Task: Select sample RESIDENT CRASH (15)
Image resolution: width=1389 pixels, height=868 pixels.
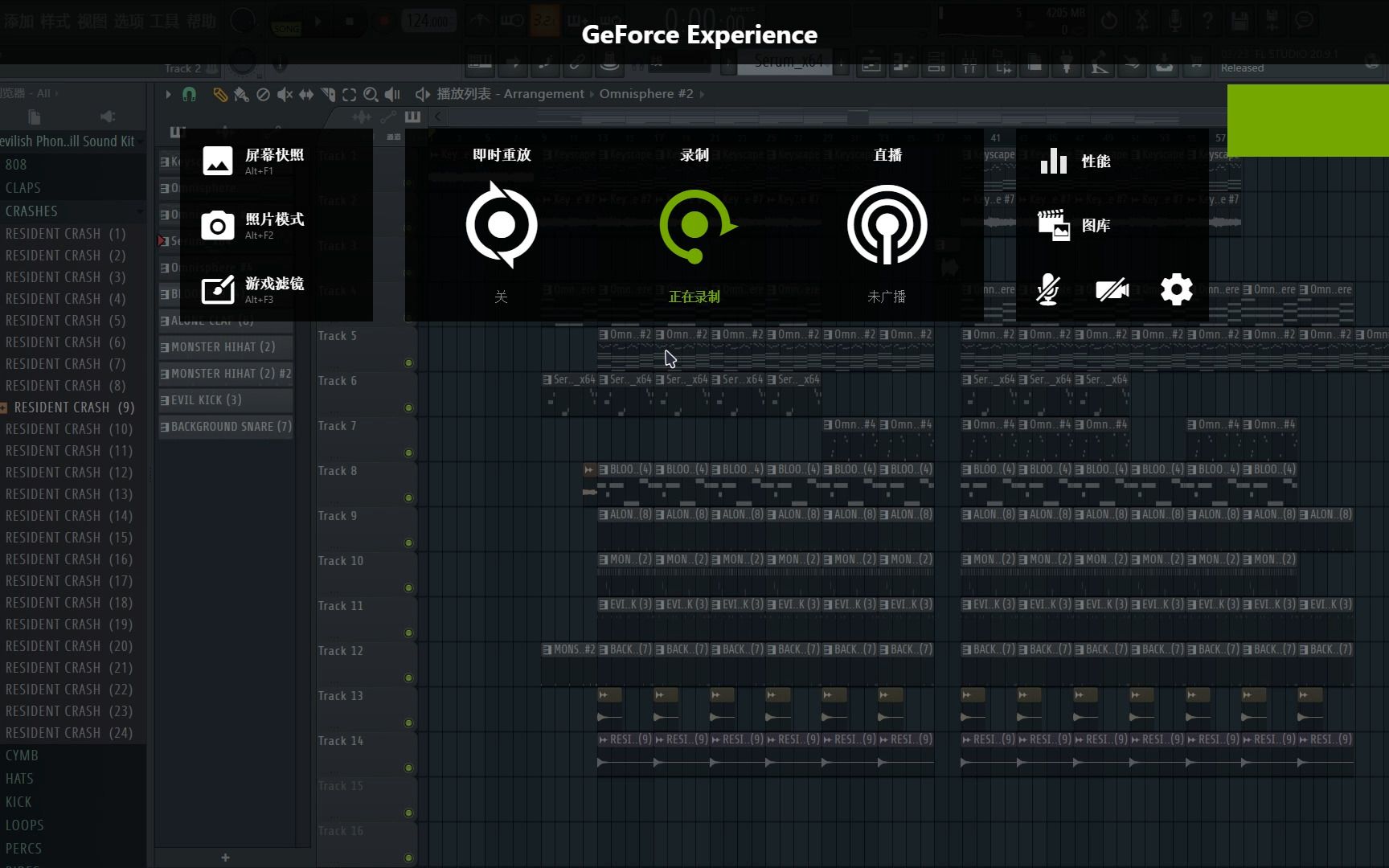Action: click(x=72, y=538)
